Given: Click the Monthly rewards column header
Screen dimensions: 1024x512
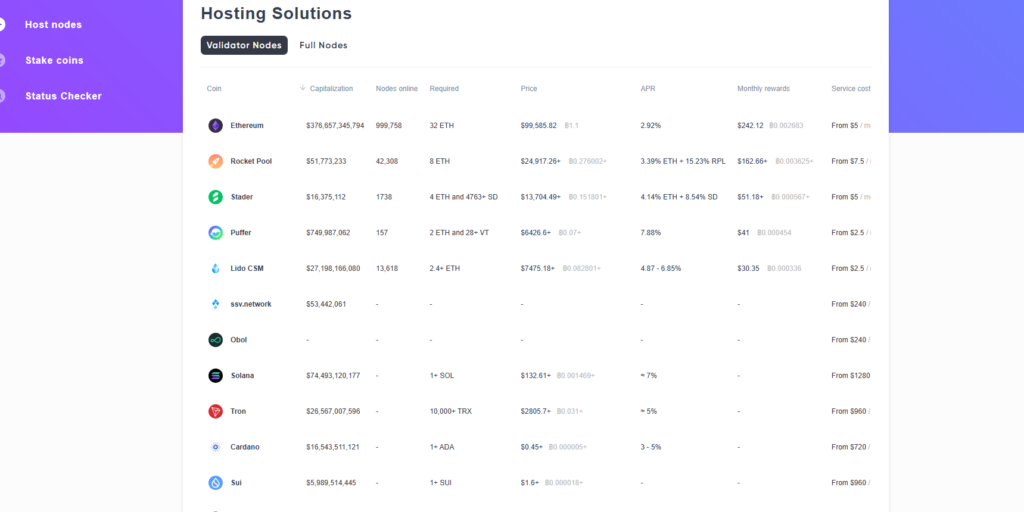Looking at the screenshot, I should pos(763,89).
